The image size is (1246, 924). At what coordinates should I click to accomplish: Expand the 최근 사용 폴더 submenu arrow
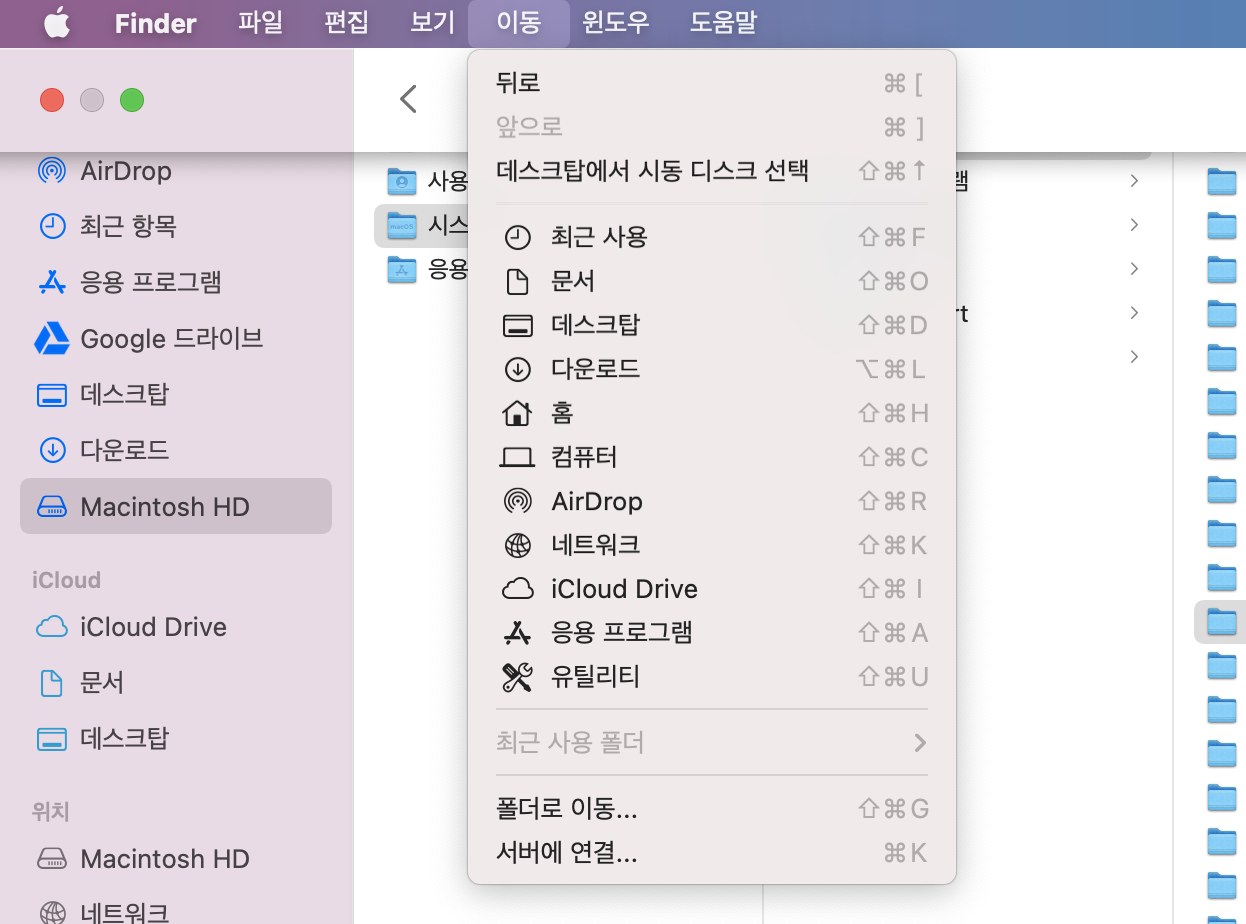point(920,743)
